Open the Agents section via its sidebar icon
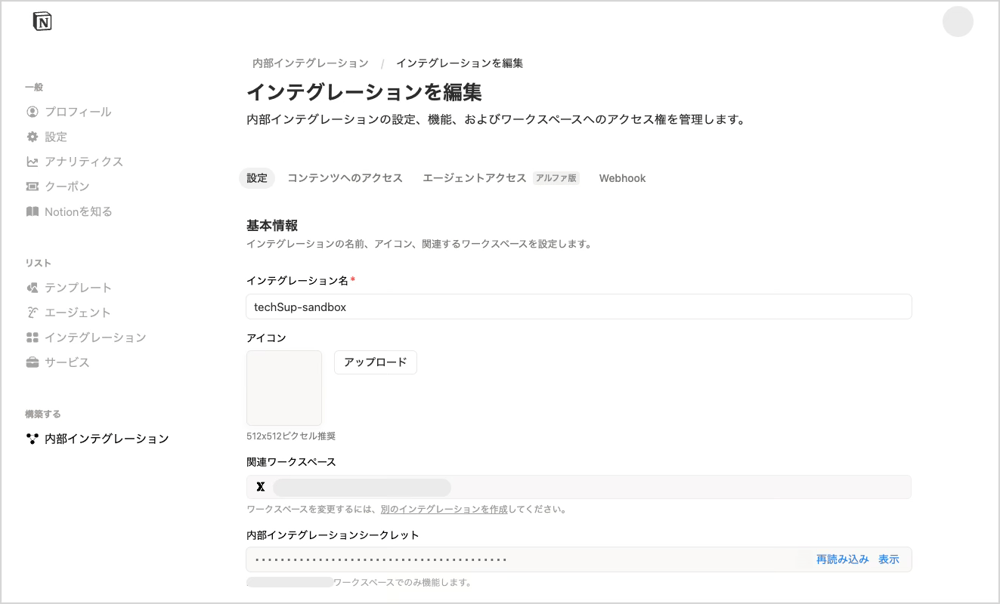This screenshot has width=1000, height=604. click(x=31, y=312)
